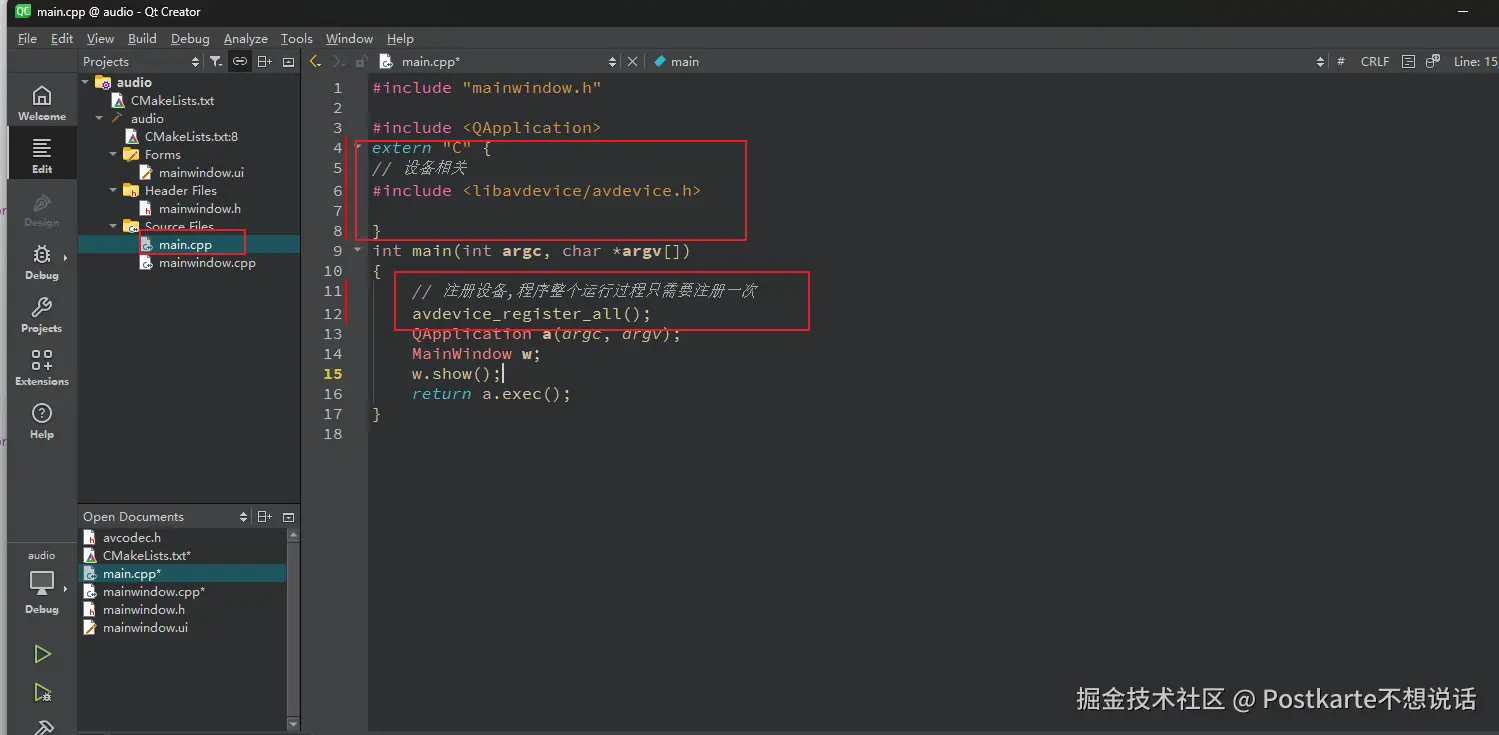Click the scroll down arrow in Open Documents
Image resolution: width=1499 pixels, height=735 pixels.
click(x=293, y=724)
